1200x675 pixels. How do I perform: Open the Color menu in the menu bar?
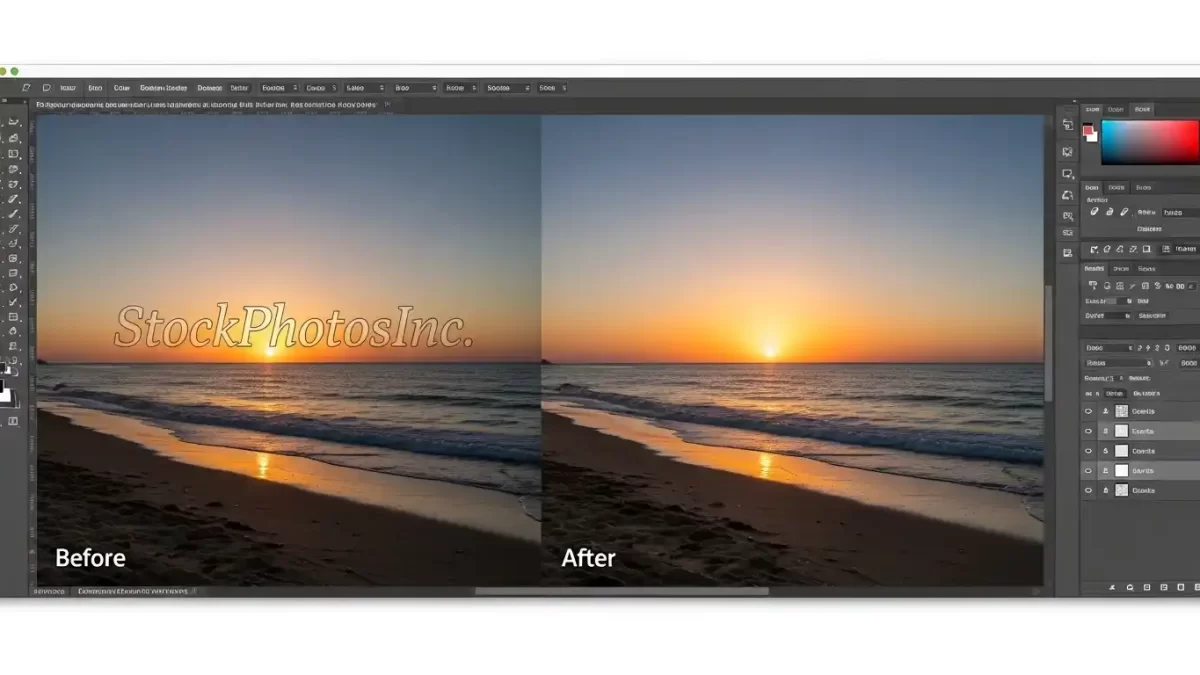pos(121,88)
